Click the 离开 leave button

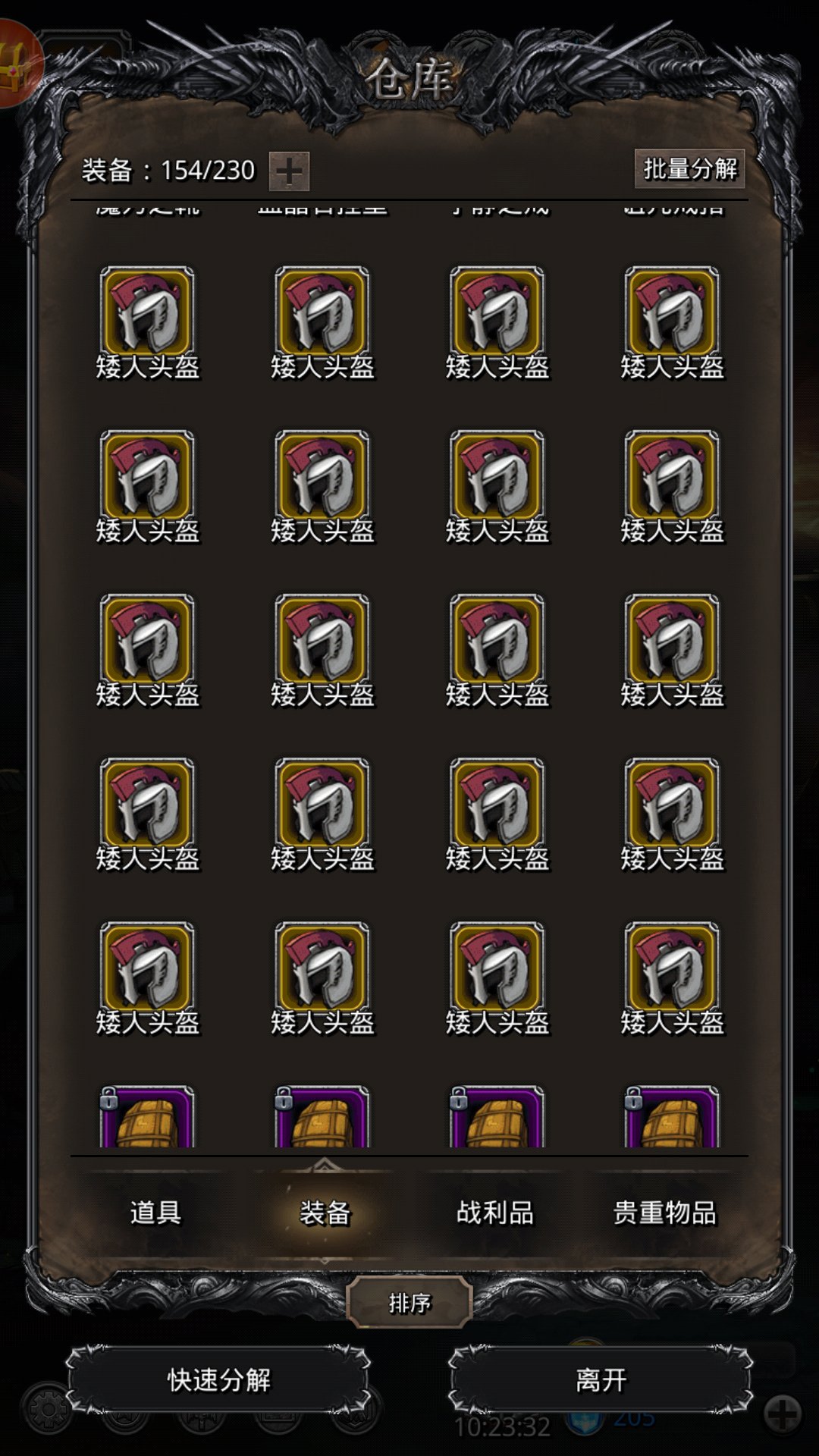click(x=601, y=1379)
